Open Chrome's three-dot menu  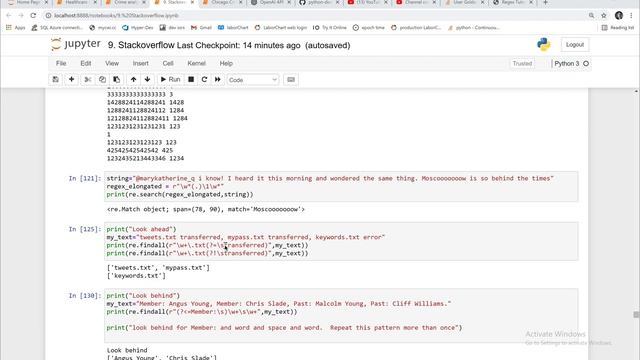pyautogui.click(x=631, y=16)
